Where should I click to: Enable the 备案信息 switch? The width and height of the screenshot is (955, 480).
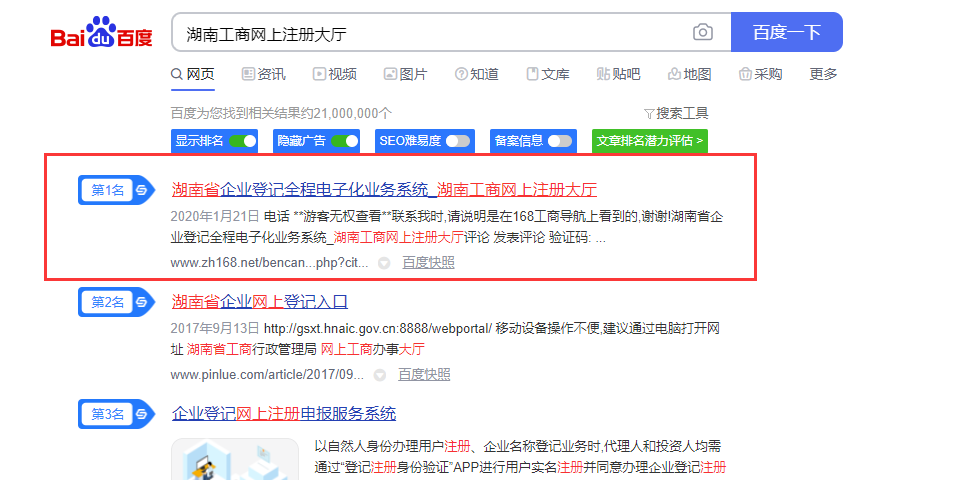pyautogui.click(x=560, y=141)
